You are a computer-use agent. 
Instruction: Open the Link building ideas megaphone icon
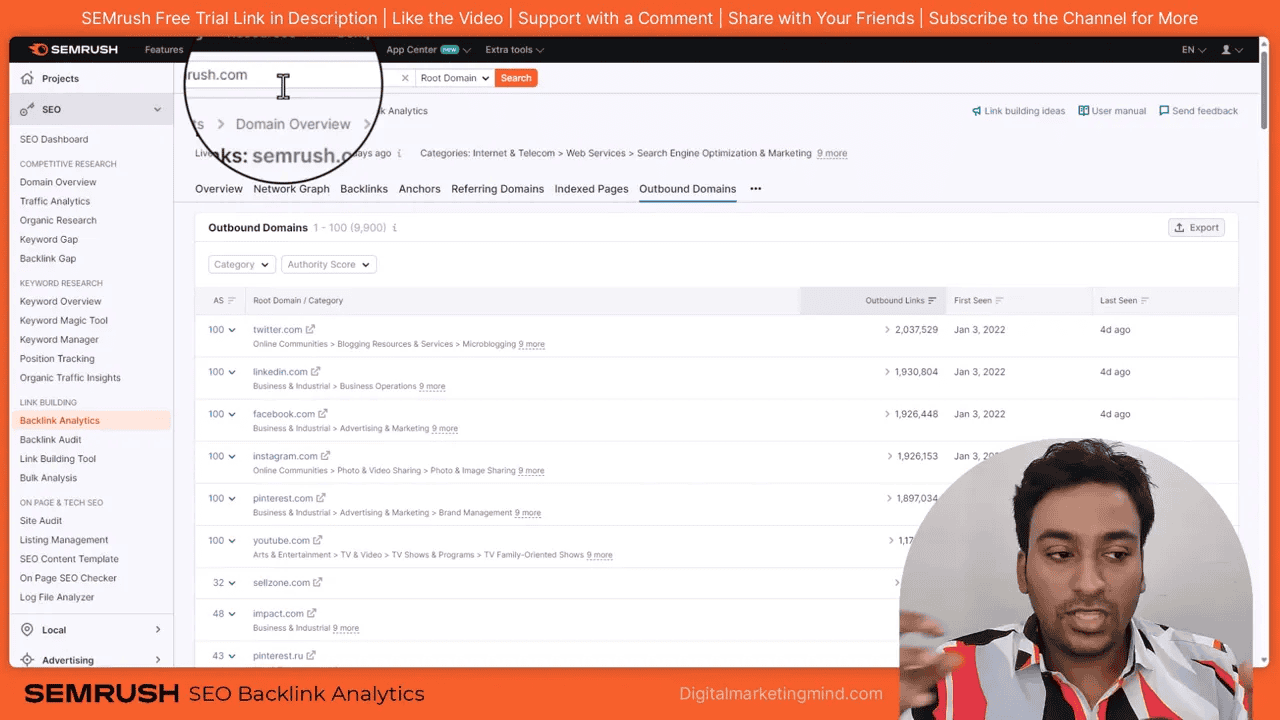point(978,111)
